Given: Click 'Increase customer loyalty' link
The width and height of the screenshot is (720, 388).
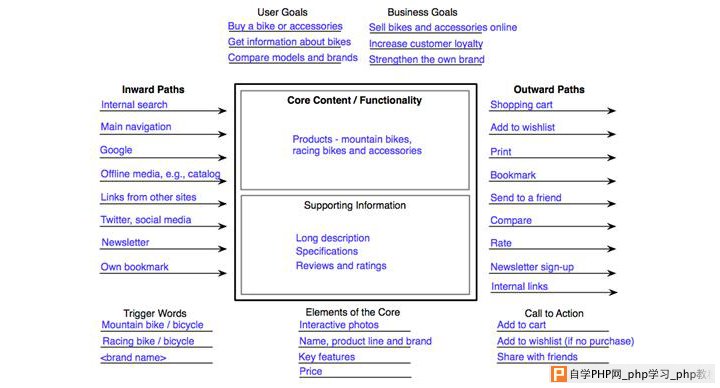Looking at the screenshot, I should point(426,44).
